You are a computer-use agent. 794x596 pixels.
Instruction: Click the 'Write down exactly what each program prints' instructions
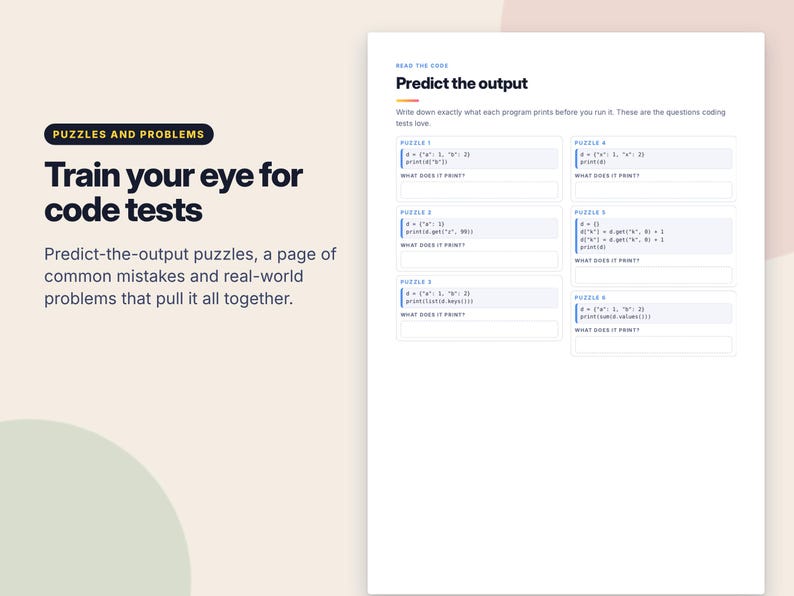(561, 117)
